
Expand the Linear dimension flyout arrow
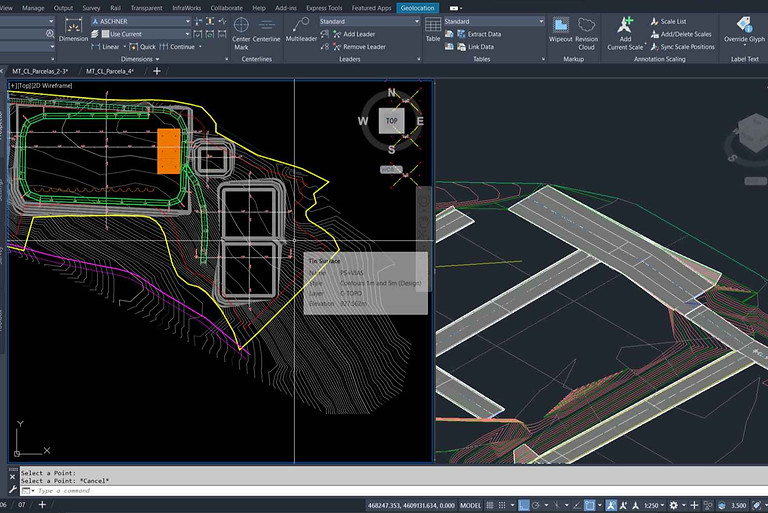click(124, 47)
